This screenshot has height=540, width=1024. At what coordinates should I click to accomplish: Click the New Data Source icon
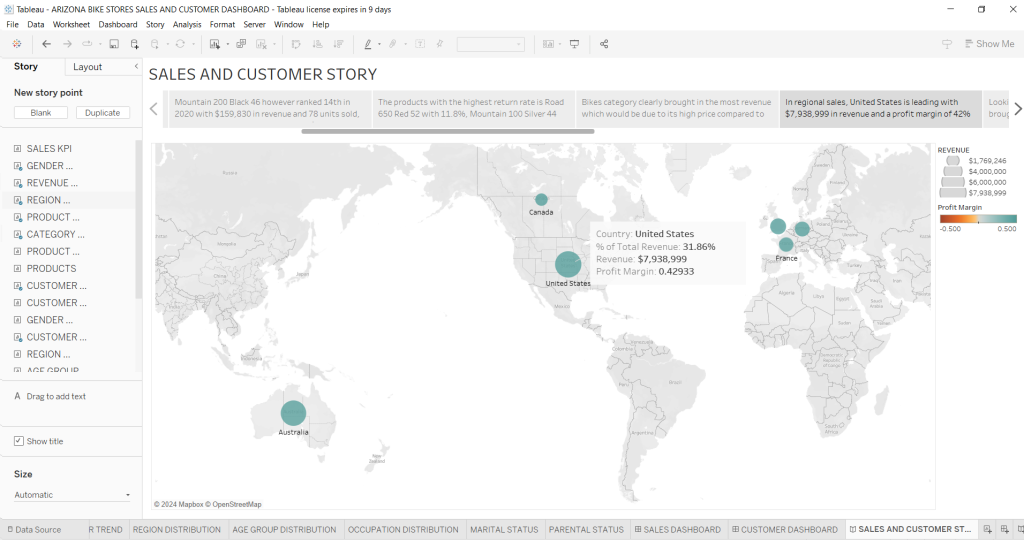(x=135, y=44)
